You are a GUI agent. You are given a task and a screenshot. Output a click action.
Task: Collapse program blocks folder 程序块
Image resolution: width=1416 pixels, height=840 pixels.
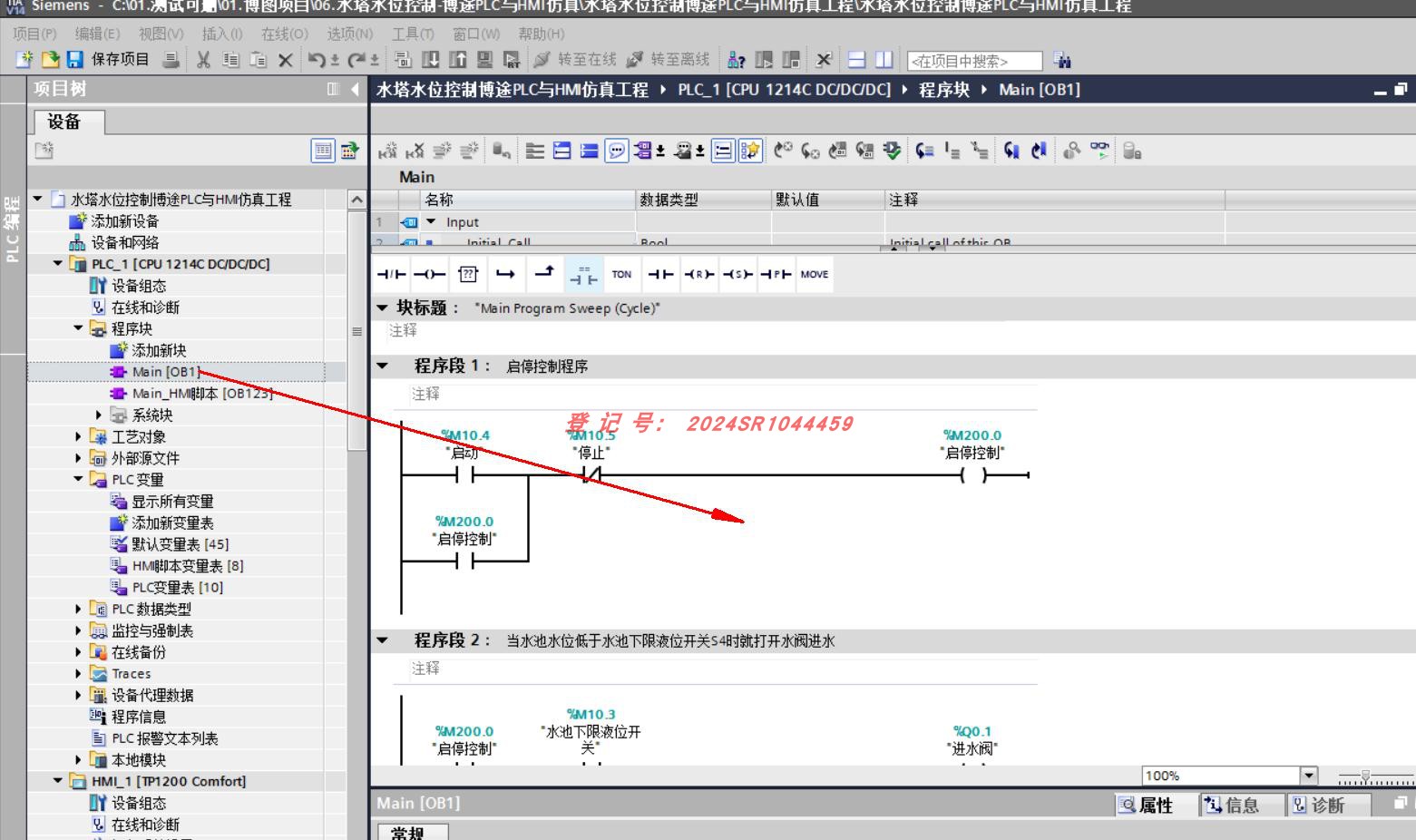78,328
